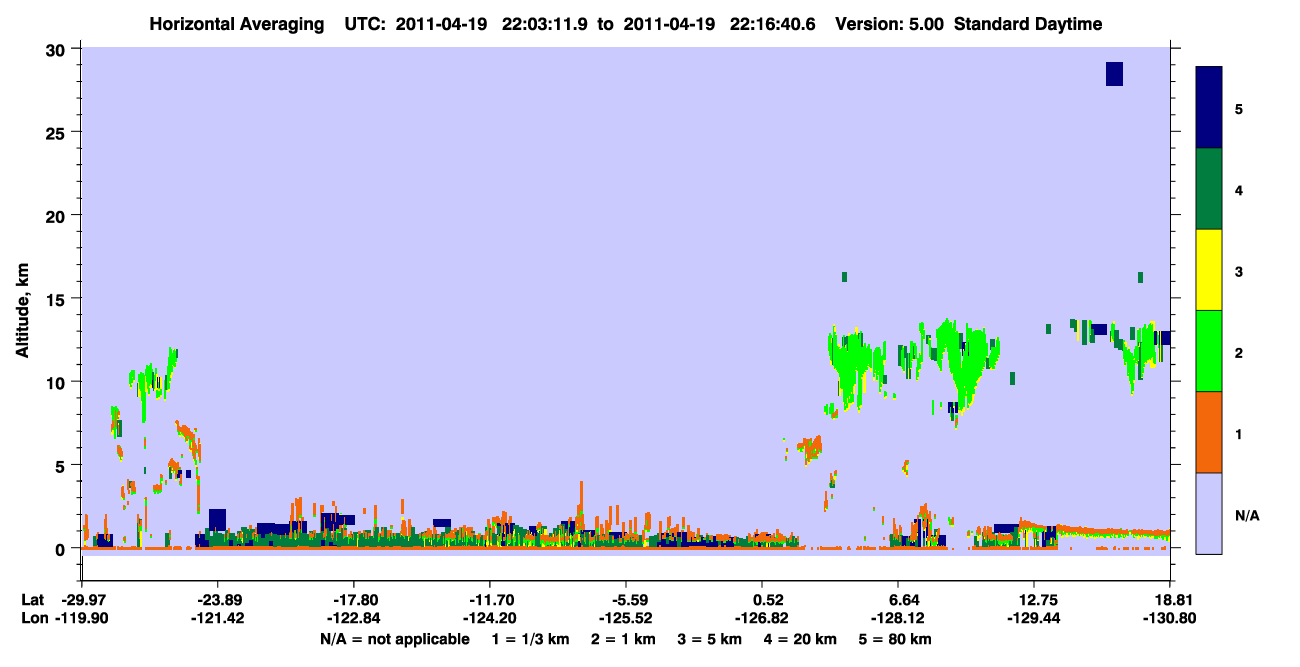Click the longitude value -125.52
Image resolution: width=1300 pixels, height=667 pixels.
tap(626, 618)
